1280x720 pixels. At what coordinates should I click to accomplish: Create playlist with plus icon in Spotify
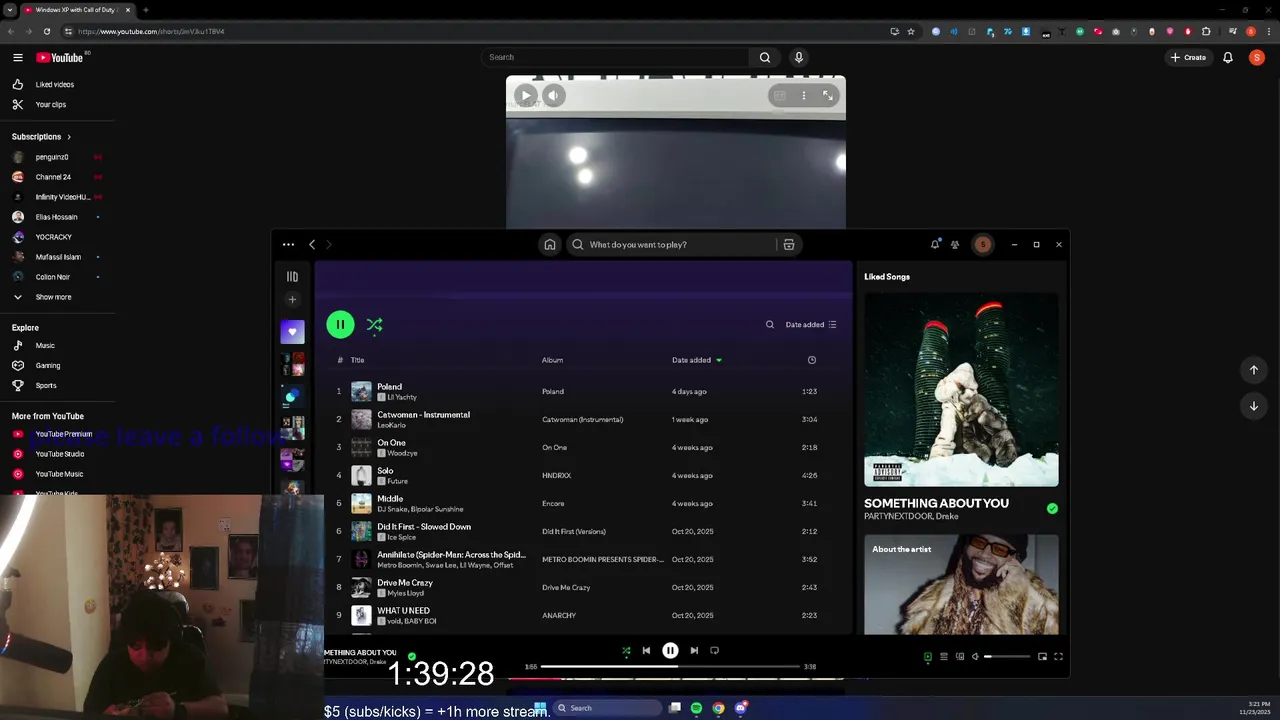click(x=292, y=299)
